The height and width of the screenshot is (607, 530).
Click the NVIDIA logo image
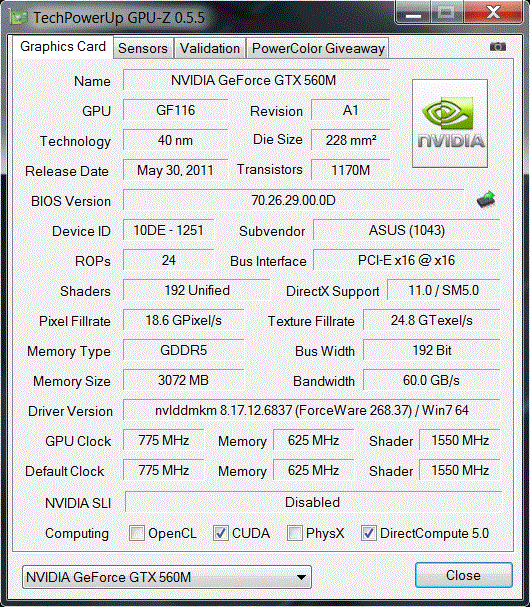(x=450, y=123)
